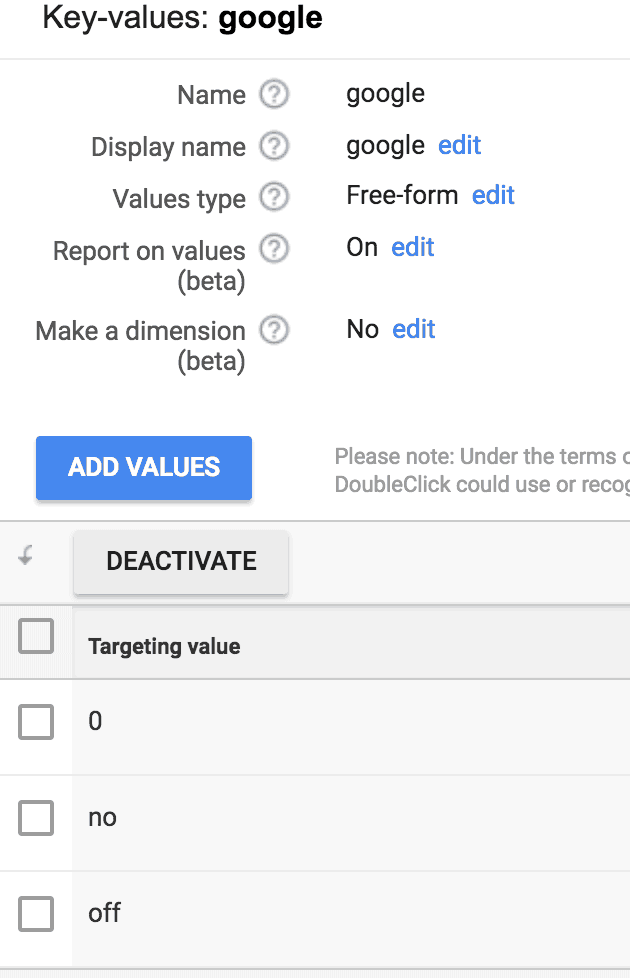Click the Report on values On text
The image size is (630, 978).
[x=362, y=247]
